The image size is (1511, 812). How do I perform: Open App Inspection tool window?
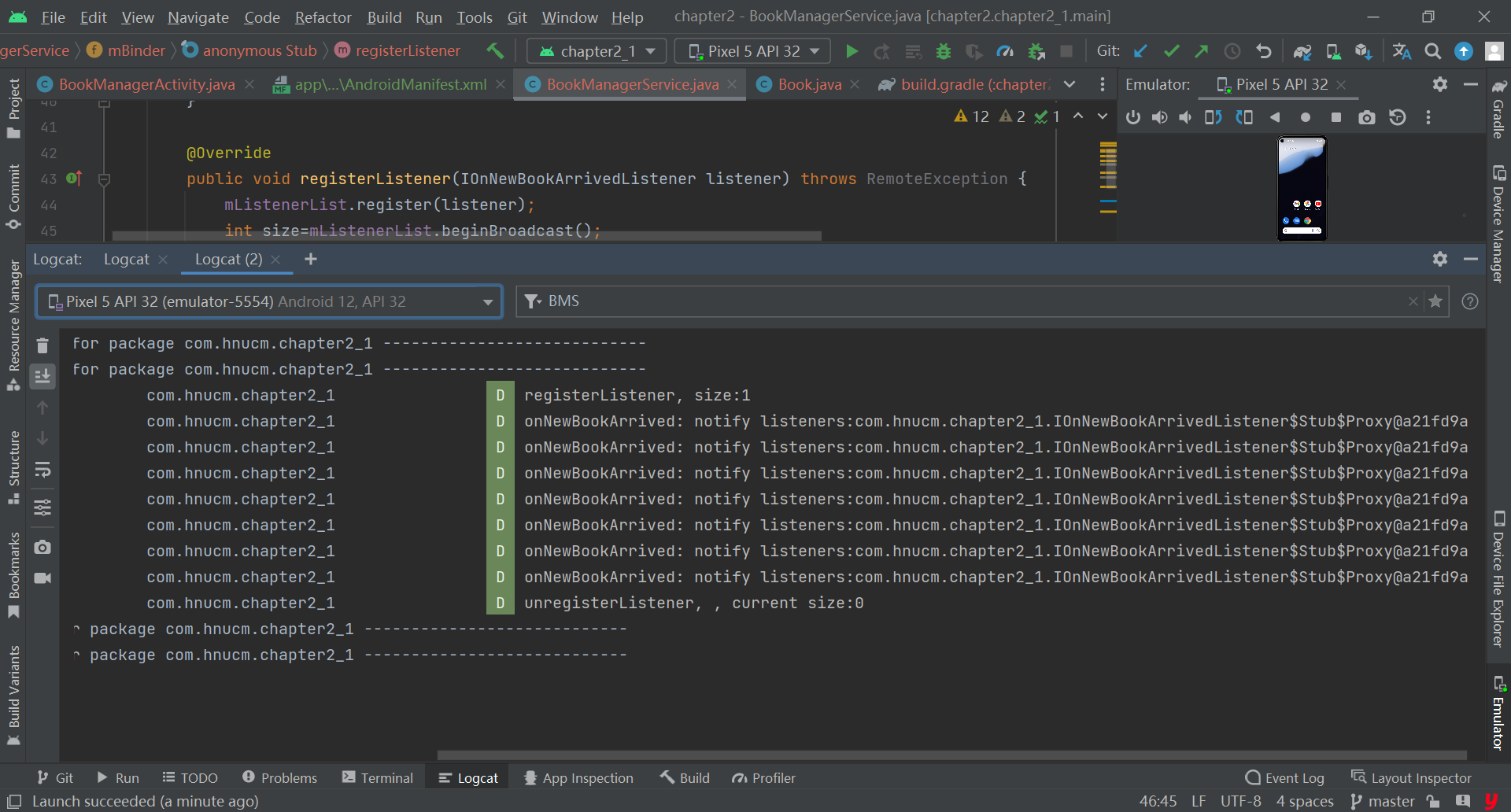pos(578,778)
